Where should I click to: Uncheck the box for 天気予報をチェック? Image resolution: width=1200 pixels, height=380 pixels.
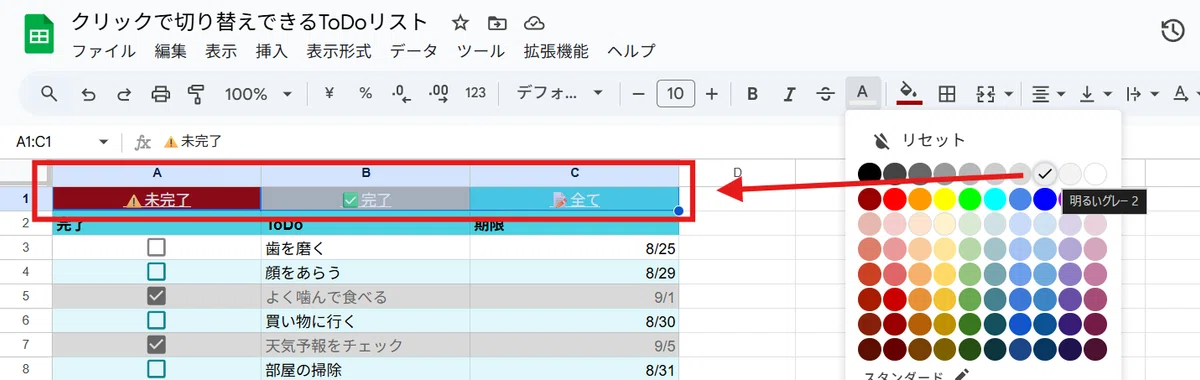pyautogui.click(x=156, y=345)
